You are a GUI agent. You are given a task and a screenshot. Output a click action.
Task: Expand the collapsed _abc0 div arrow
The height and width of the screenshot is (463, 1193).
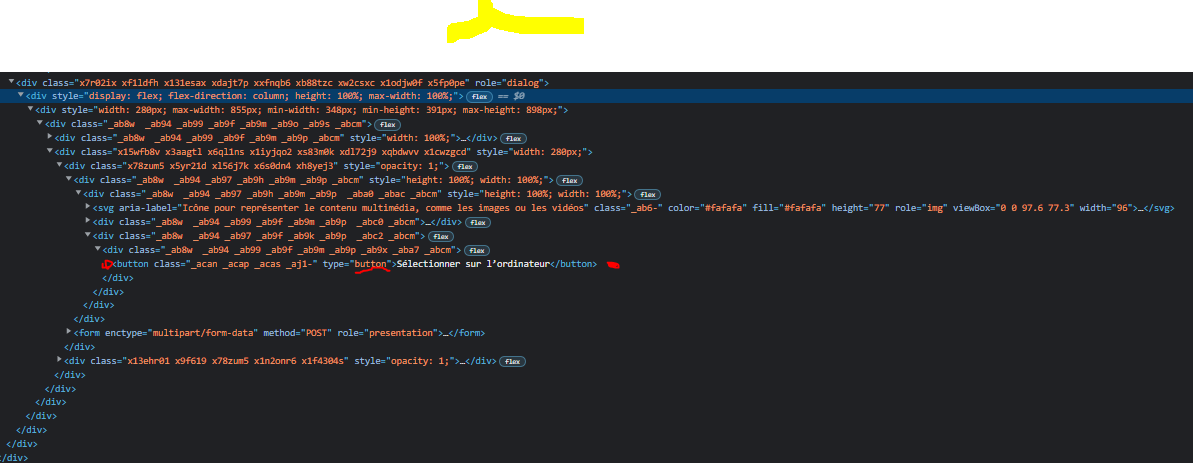tap(88, 222)
